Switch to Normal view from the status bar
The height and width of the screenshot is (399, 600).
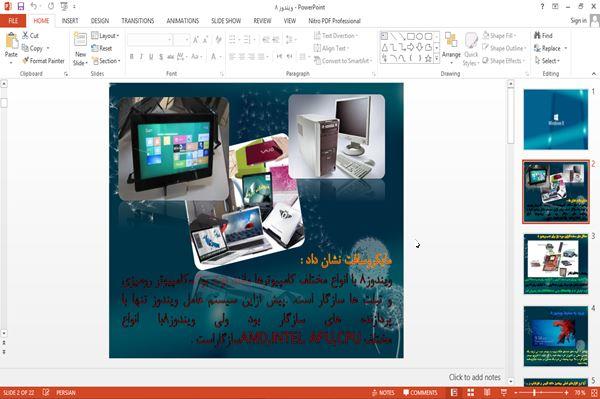[x=454, y=392]
